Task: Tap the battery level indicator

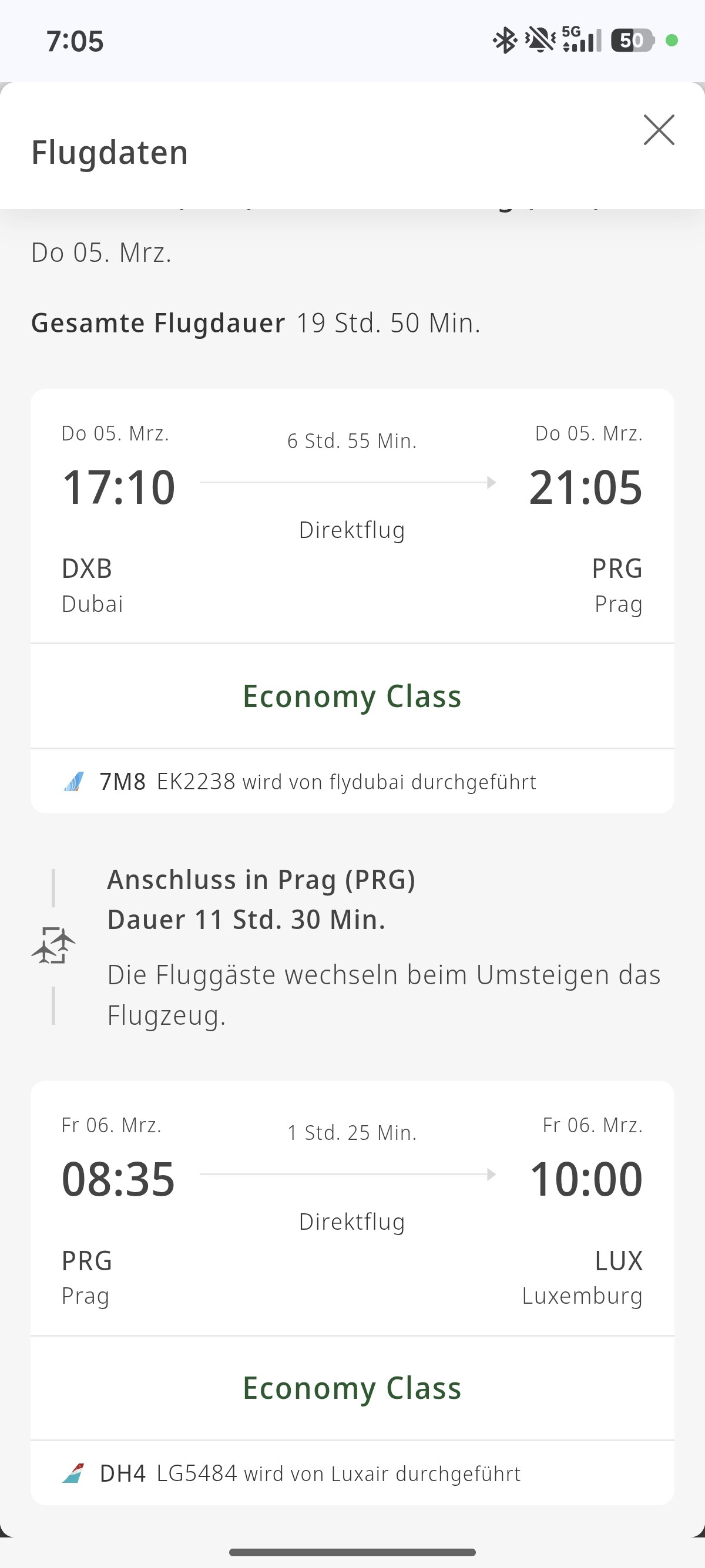Action: coord(633,41)
